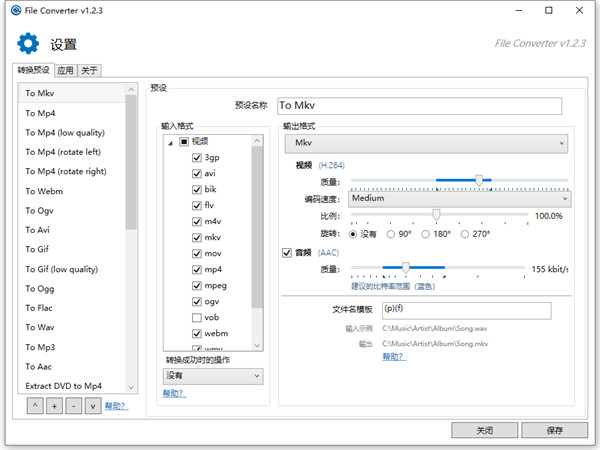Uncheck the webm input format
600x450 pixels.
197,334
